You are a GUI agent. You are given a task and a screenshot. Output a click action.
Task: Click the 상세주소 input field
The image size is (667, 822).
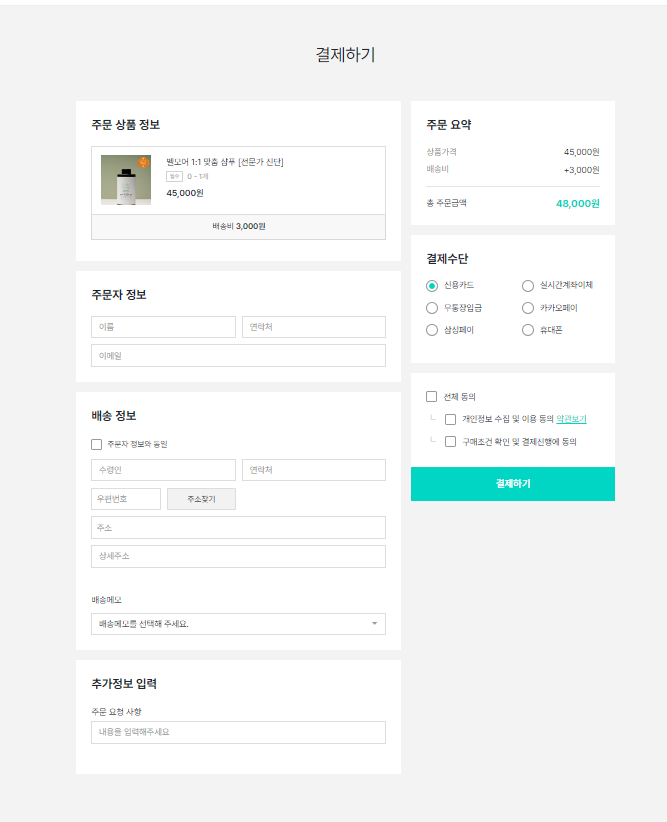point(238,556)
